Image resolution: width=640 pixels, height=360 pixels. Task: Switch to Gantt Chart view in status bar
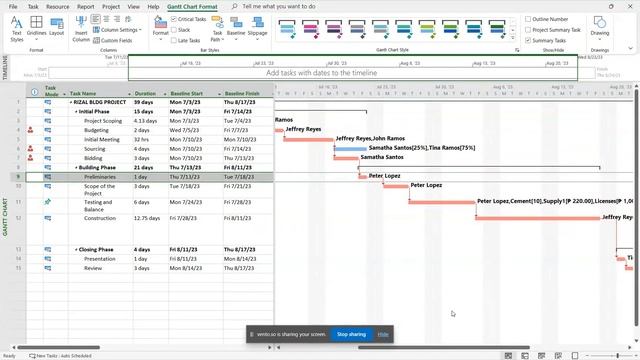[508, 356]
